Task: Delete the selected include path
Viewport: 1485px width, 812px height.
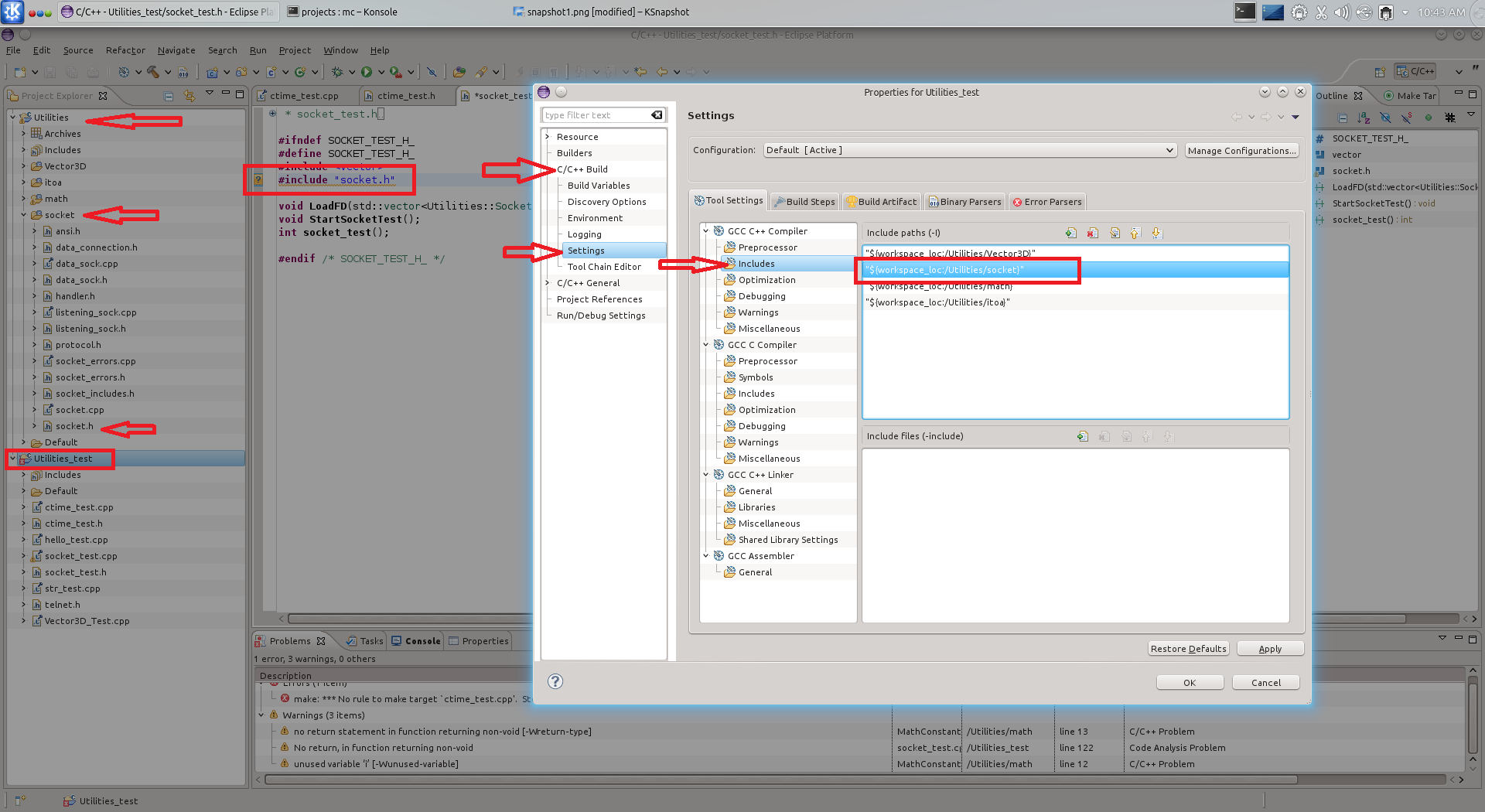Action: (x=1093, y=233)
